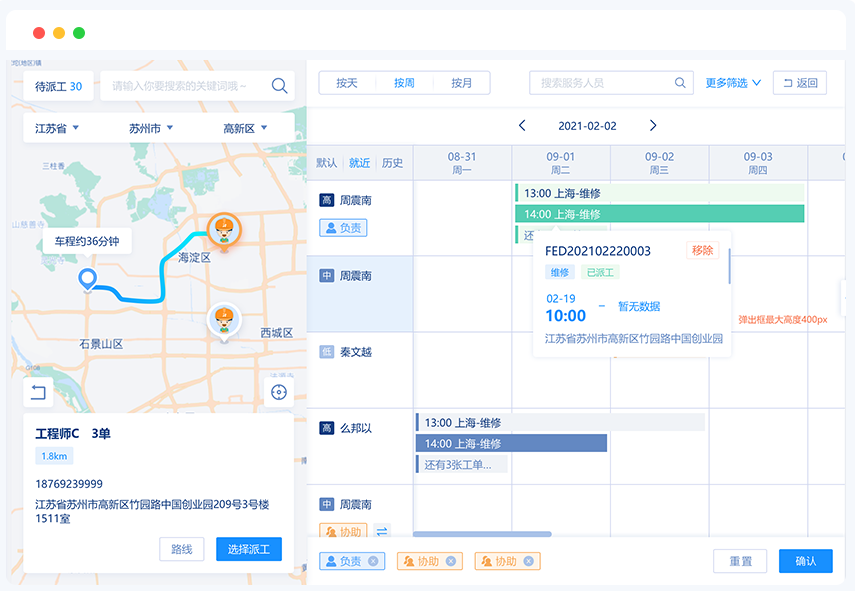855x591 pixels.
Task: Select 默认 sort tab
Action: click(327, 162)
